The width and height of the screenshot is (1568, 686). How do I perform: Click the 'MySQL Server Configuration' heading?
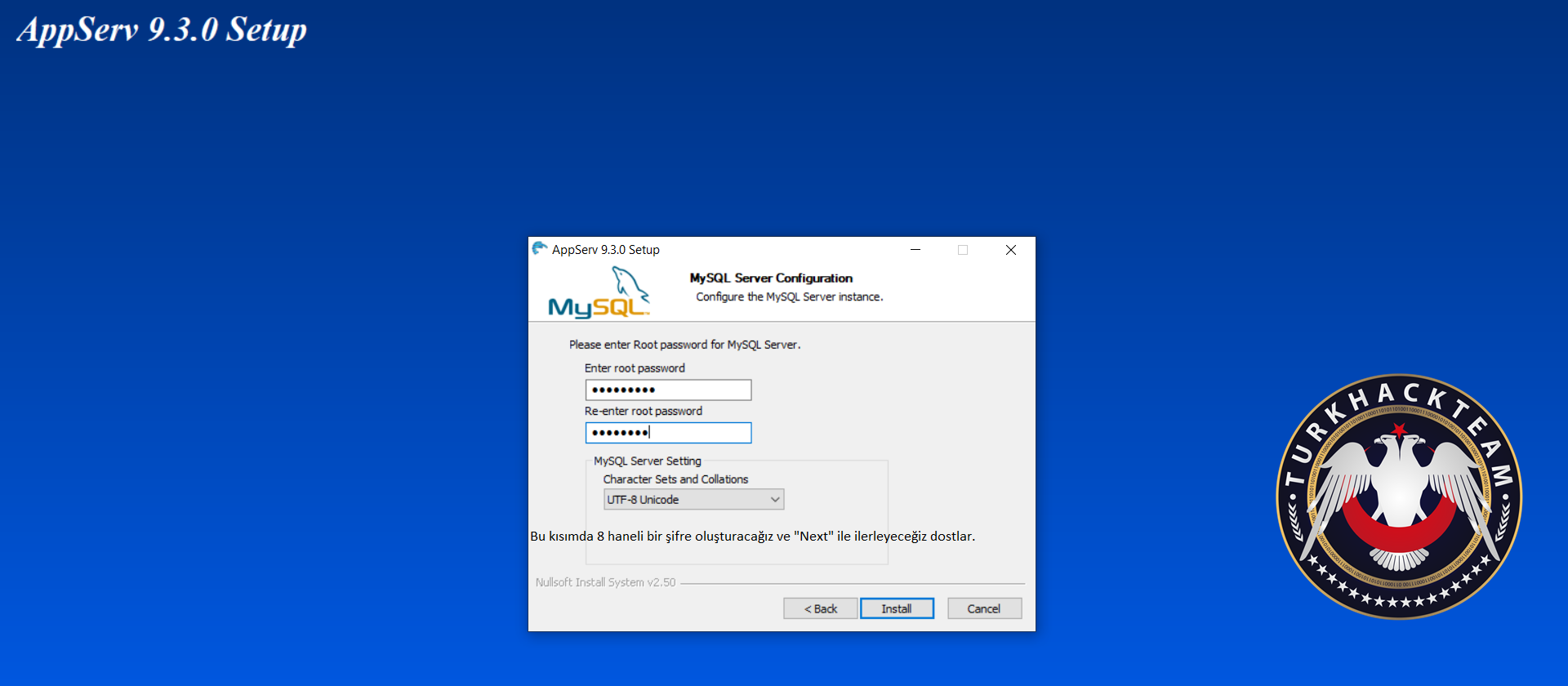point(771,278)
